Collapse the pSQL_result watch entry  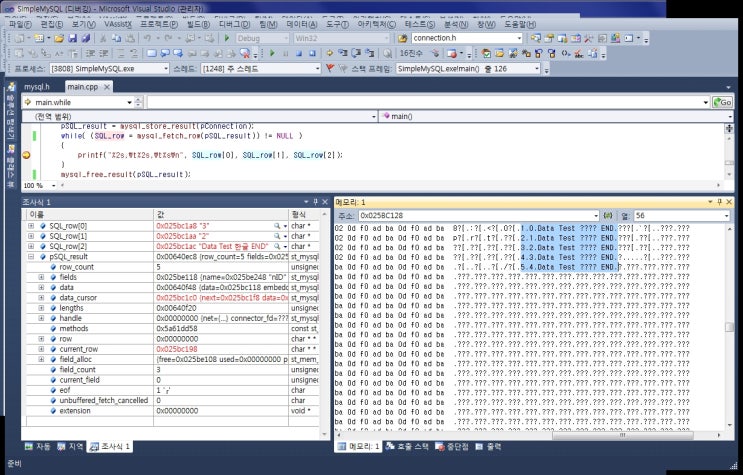tap(31, 256)
